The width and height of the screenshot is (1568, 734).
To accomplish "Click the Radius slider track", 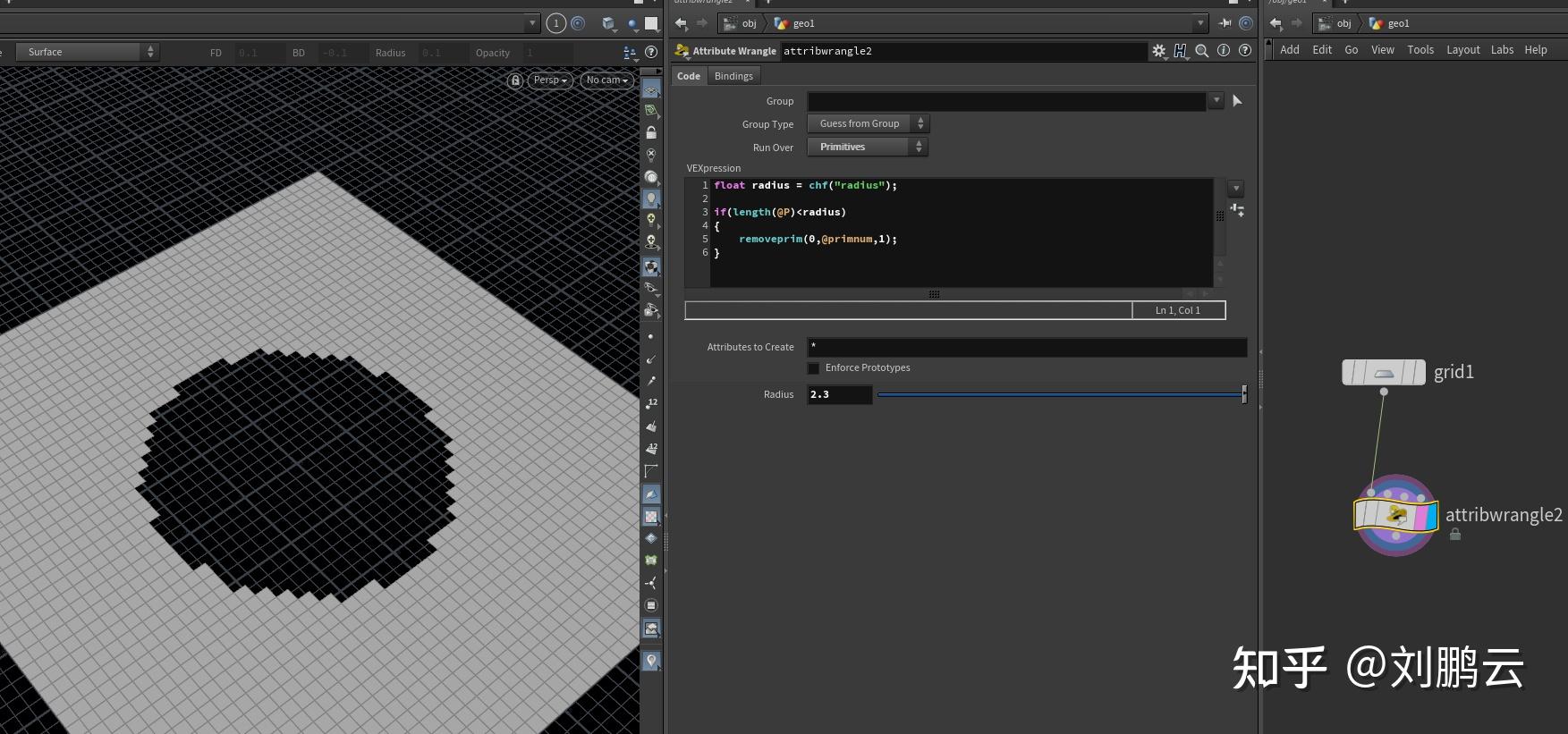I will point(1060,394).
